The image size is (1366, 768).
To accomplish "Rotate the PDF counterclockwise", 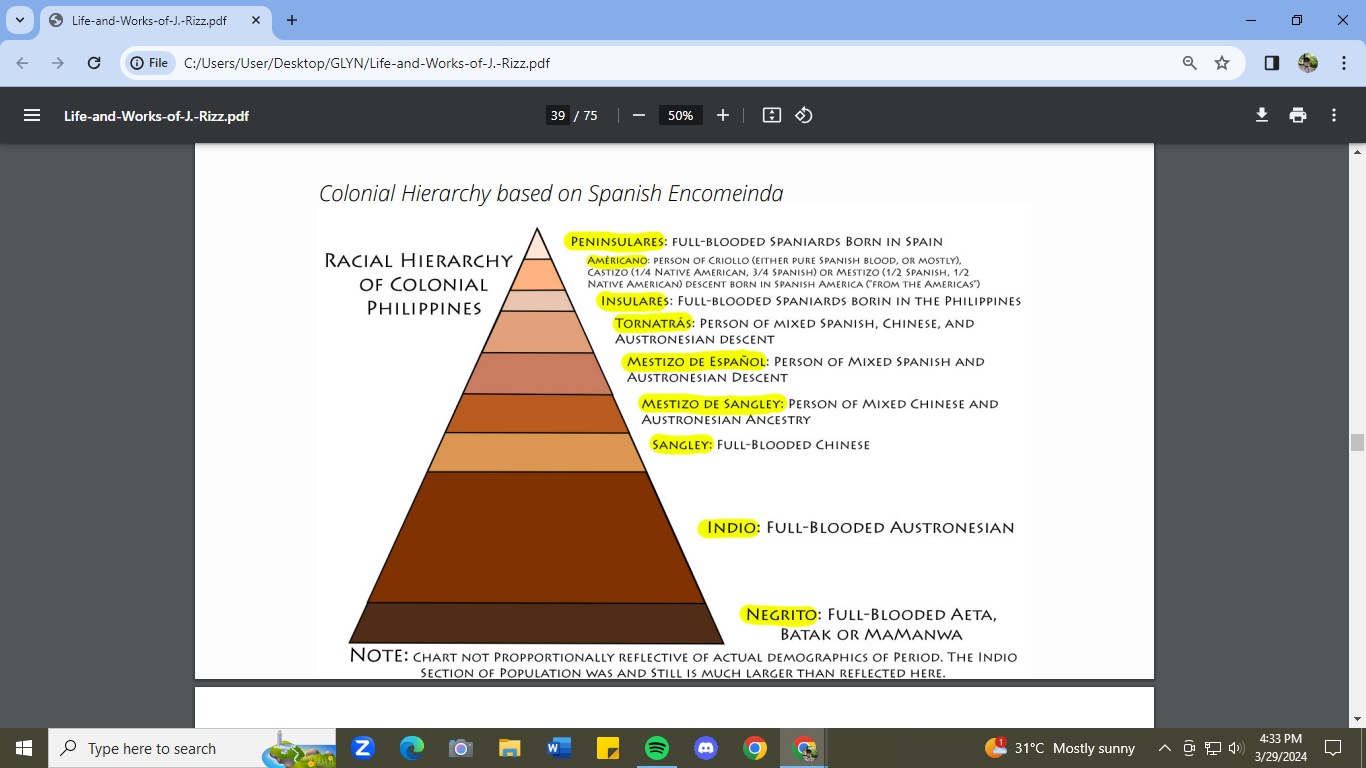I will (x=804, y=115).
